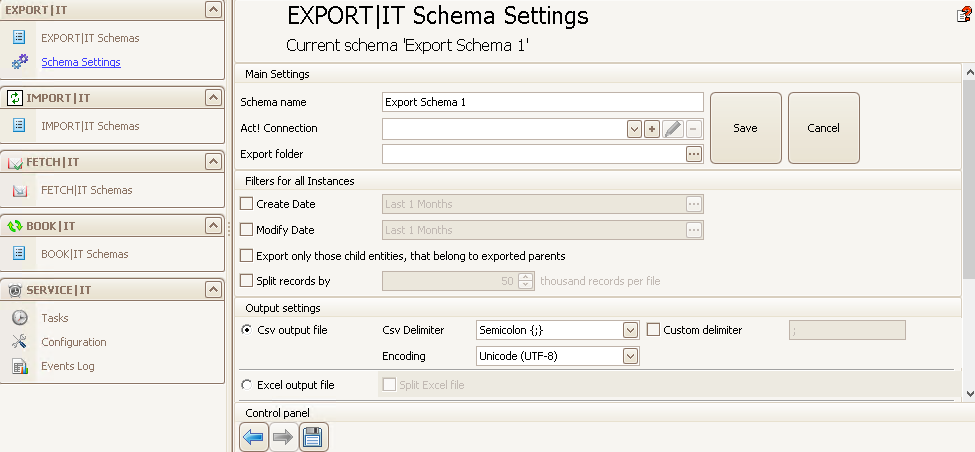Click the Custom delimiter text field

tap(848, 330)
